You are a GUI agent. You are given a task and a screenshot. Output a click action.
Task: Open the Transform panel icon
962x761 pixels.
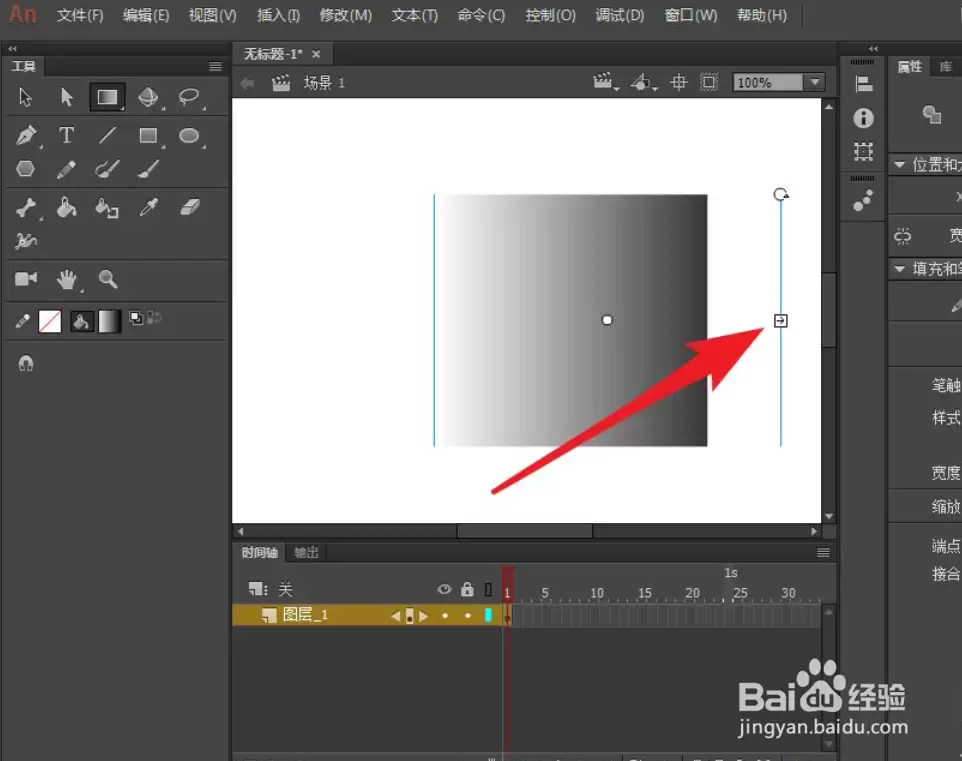(863, 151)
